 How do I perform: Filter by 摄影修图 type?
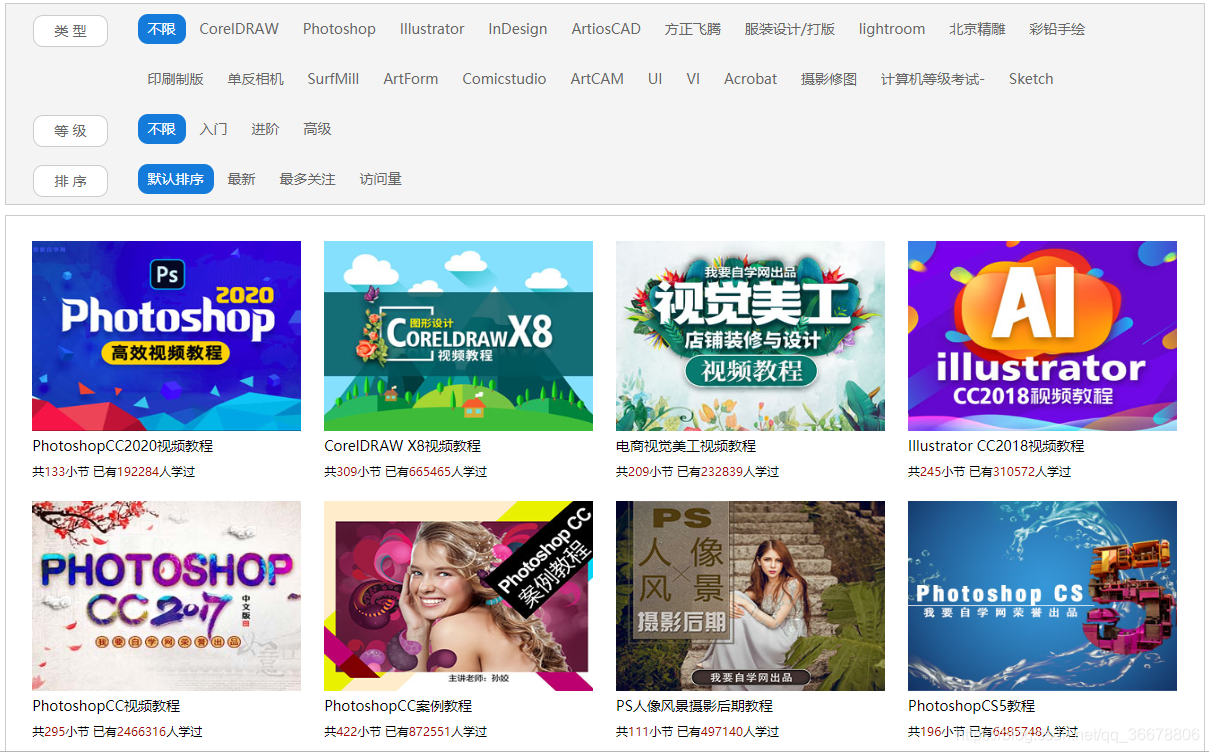pyautogui.click(x=829, y=79)
